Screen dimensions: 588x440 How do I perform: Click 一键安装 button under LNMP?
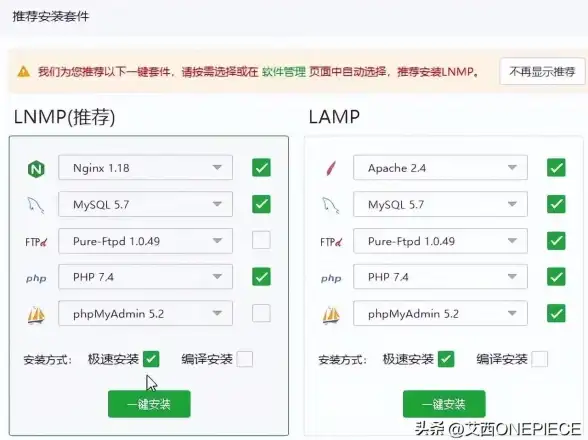(149, 404)
